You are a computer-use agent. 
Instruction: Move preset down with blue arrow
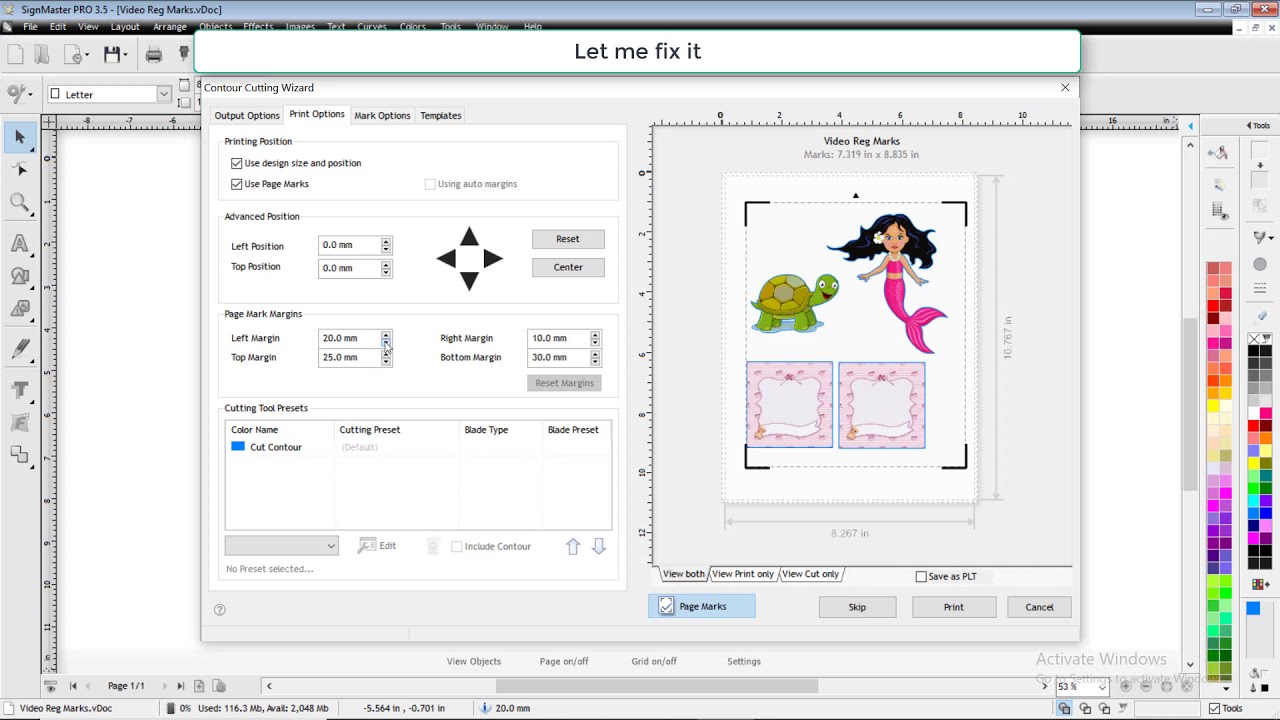[x=599, y=546]
